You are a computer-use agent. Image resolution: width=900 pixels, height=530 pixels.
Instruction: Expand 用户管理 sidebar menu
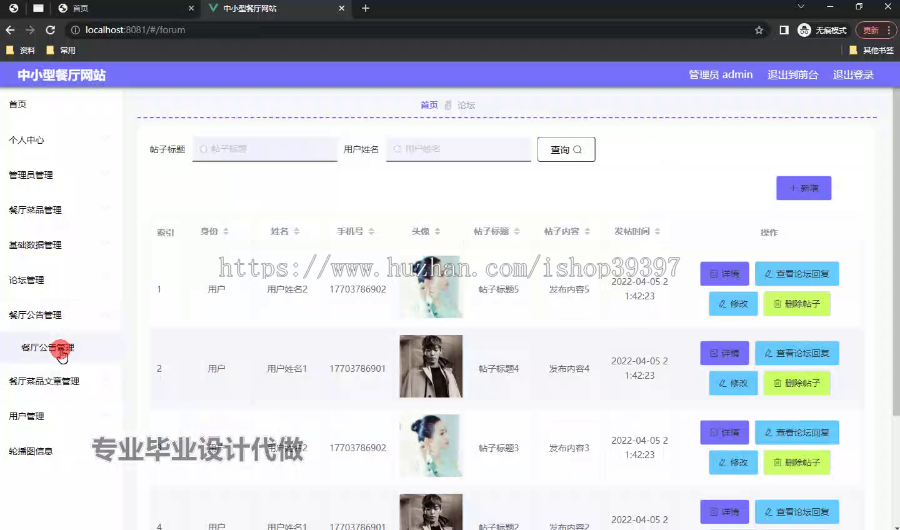(x=60, y=416)
